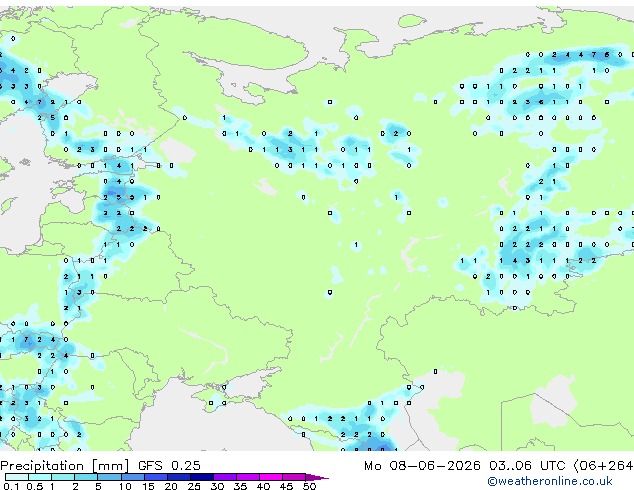
Task: Click the '35' legend scale label
Action: tap(240, 486)
